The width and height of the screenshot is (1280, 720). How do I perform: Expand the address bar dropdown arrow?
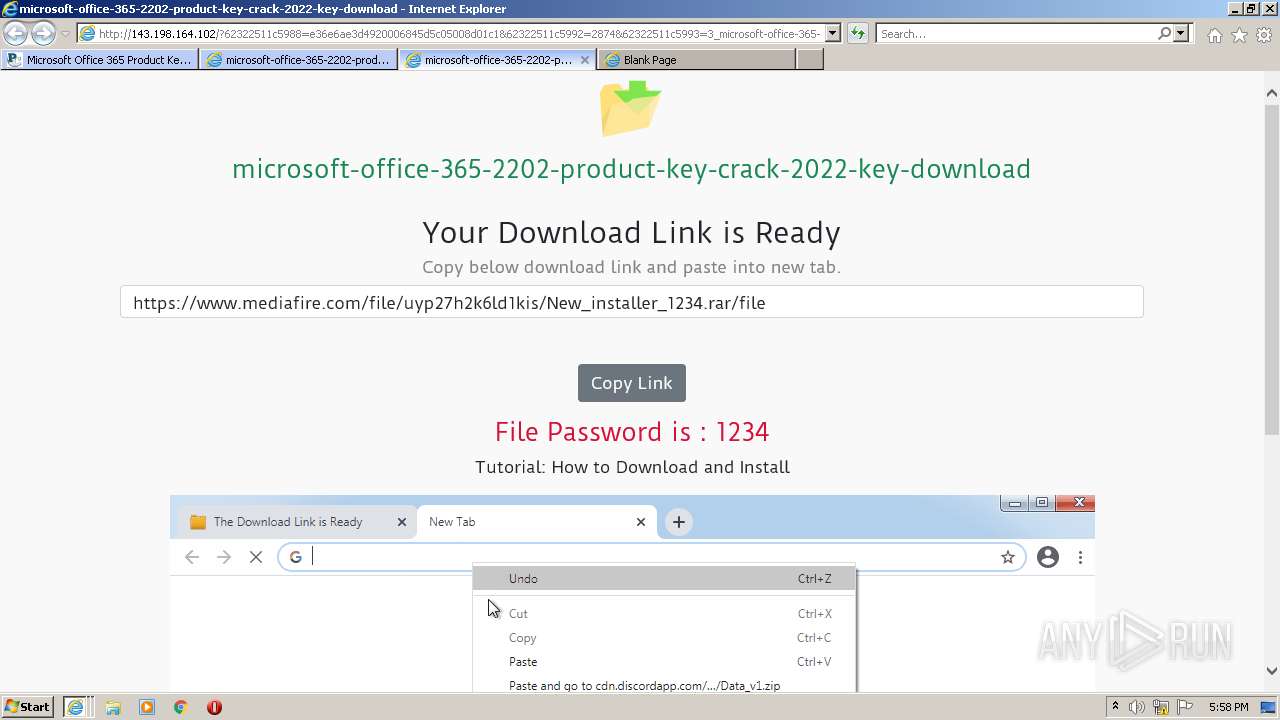[832, 34]
